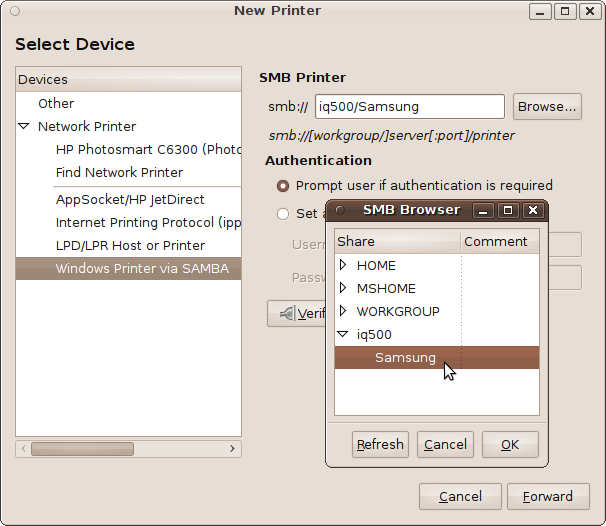The height and width of the screenshot is (526, 606).
Task: Close the SMB Browser window
Action: point(533,211)
